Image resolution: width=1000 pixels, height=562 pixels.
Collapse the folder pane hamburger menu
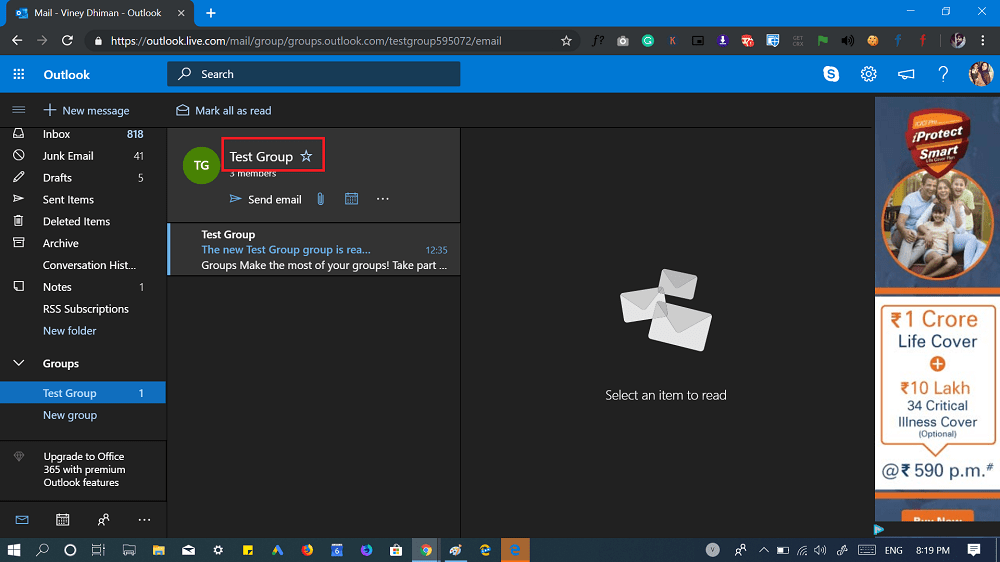[18, 110]
